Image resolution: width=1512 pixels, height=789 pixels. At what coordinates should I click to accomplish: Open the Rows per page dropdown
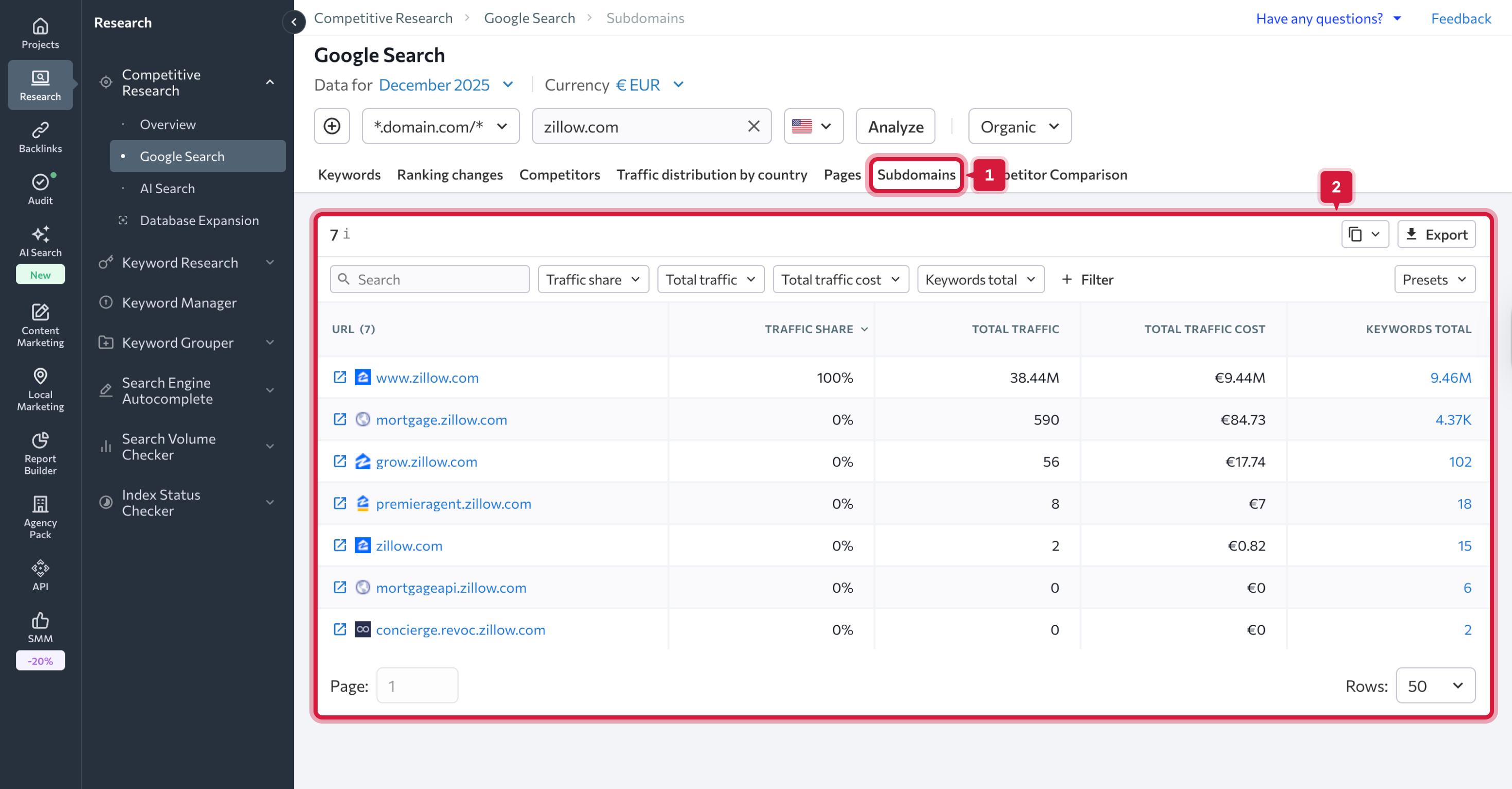pos(1435,685)
